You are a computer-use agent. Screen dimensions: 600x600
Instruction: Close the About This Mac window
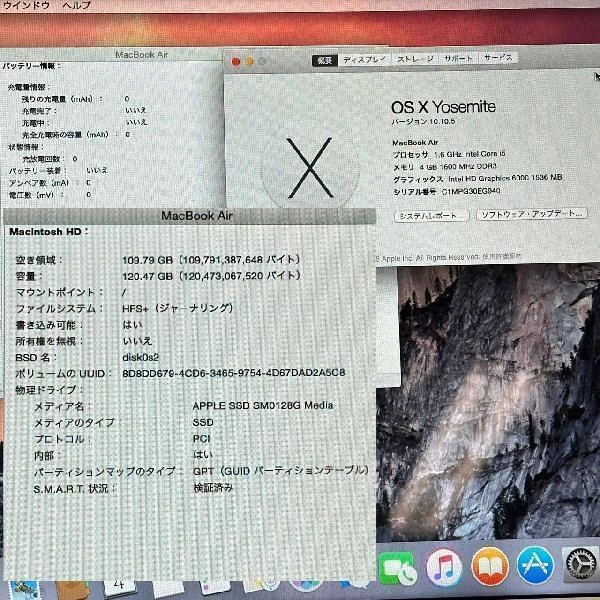236,61
